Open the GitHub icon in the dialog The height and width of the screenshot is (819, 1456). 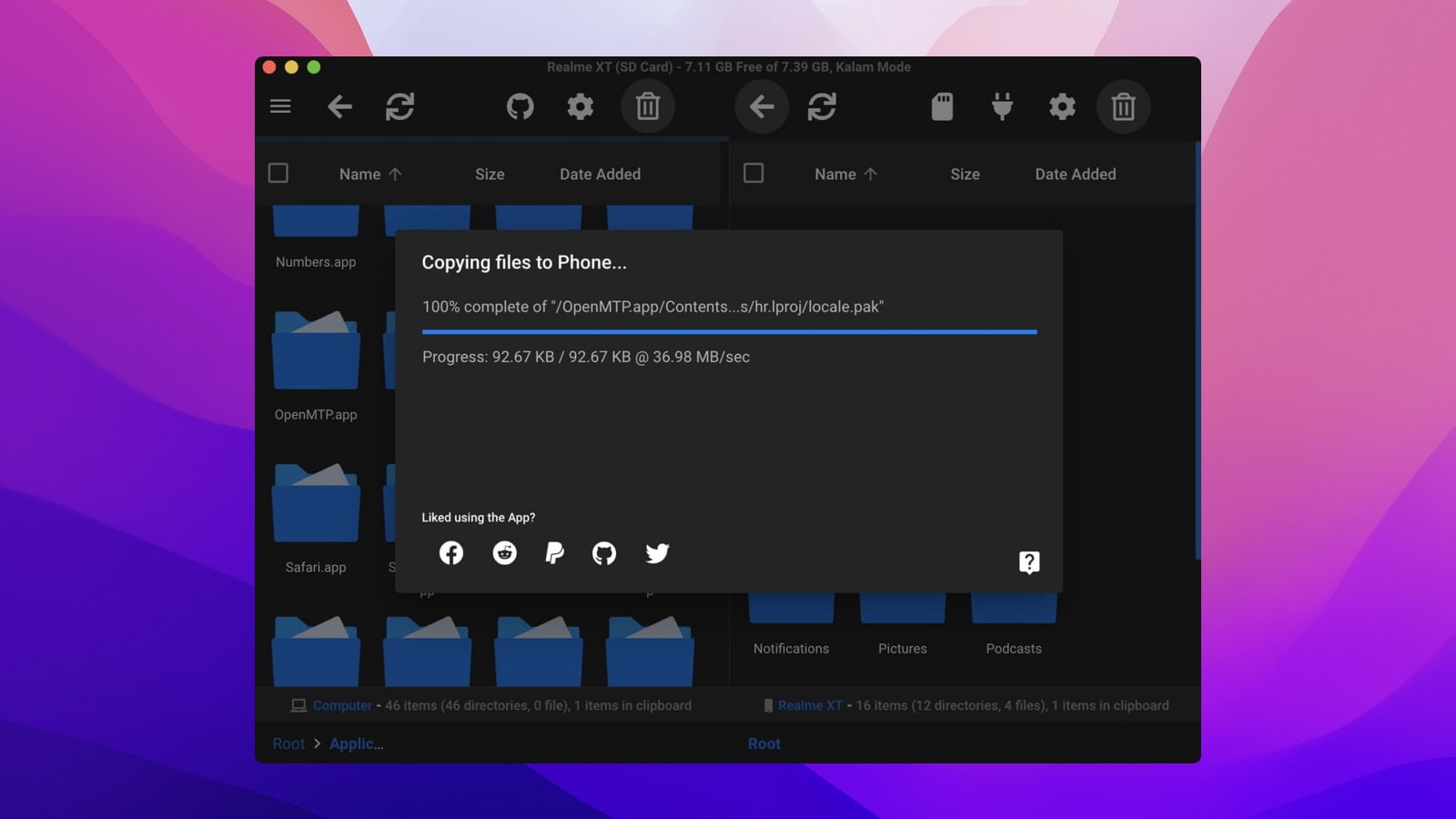(604, 552)
